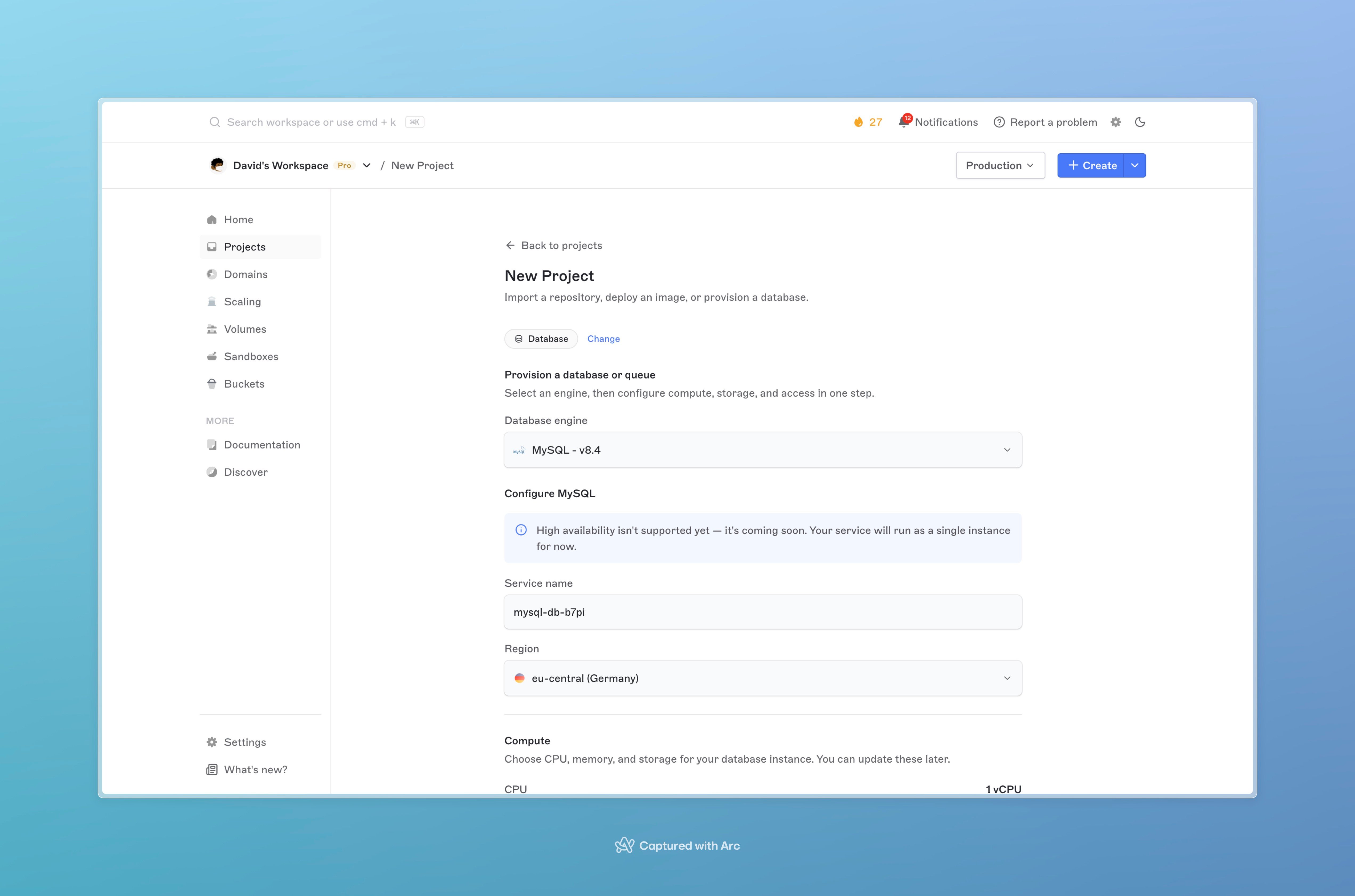Select Projects in sidebar

[260, 247]
